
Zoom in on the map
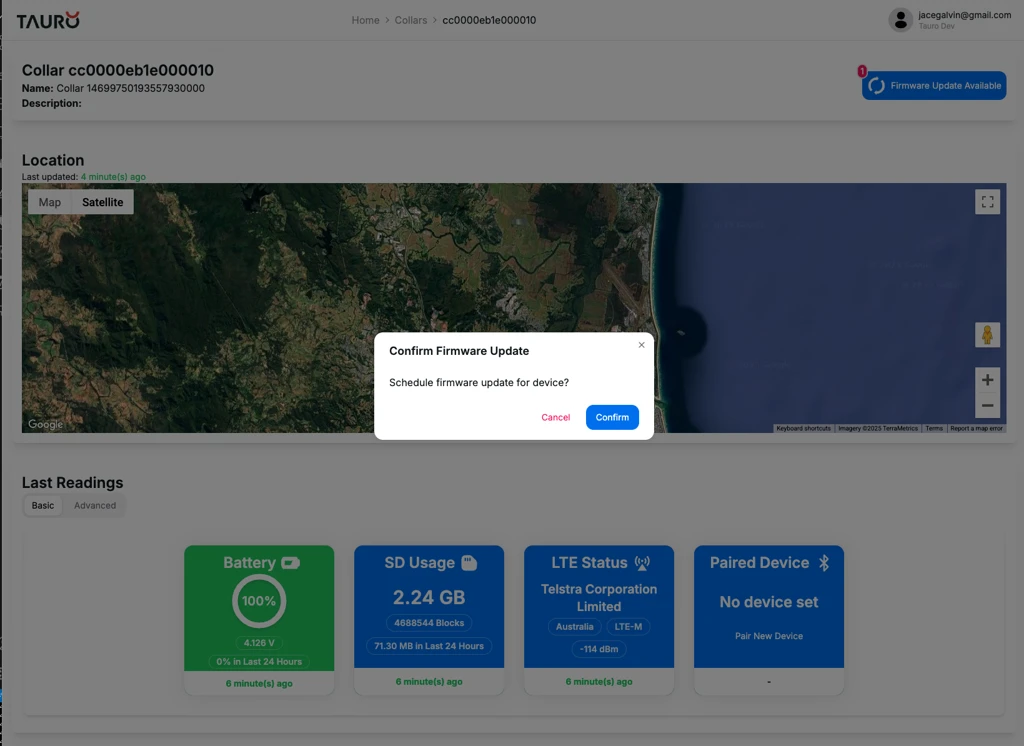(987, 380)
